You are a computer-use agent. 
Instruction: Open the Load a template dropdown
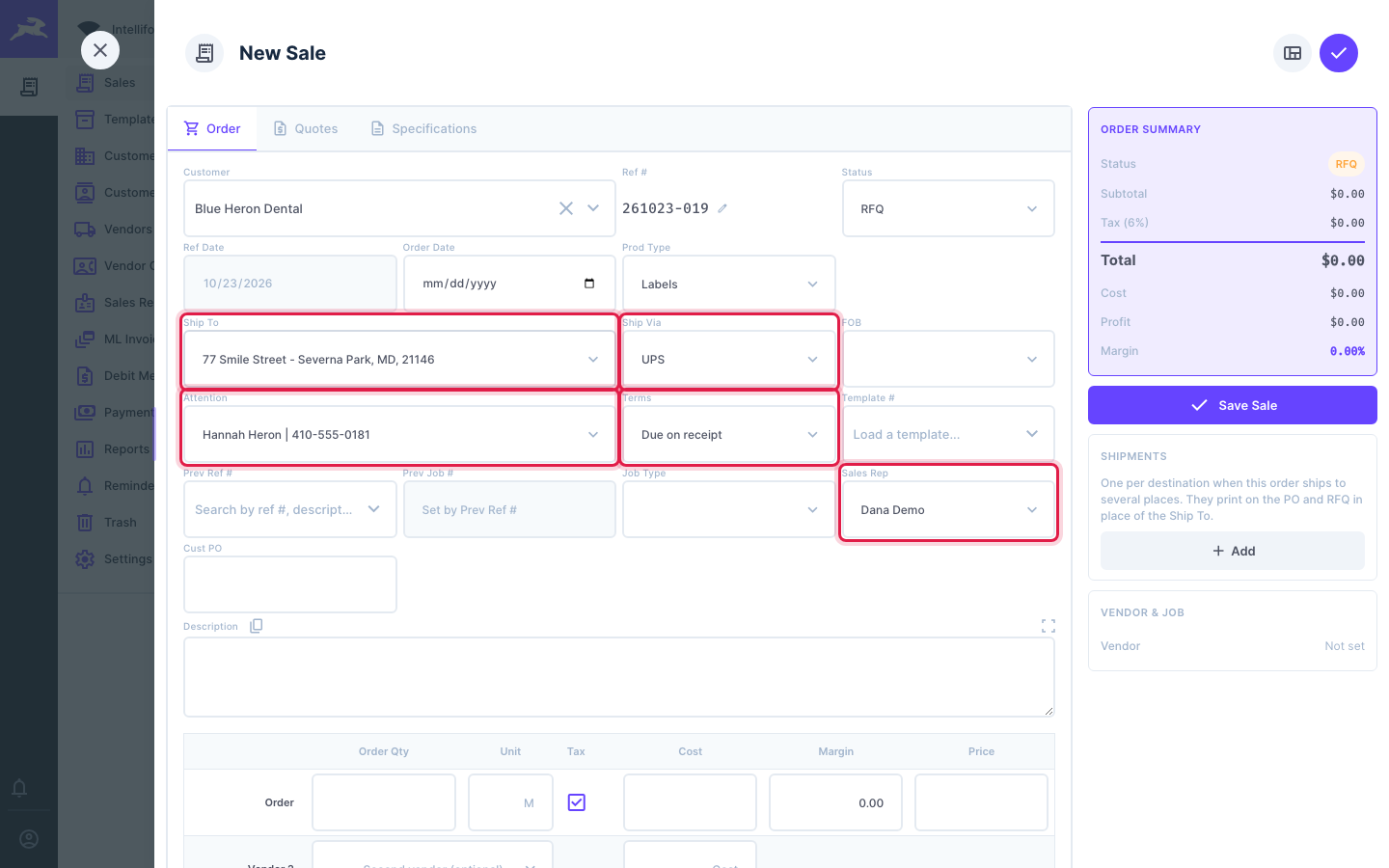click(x=948, y=434)
